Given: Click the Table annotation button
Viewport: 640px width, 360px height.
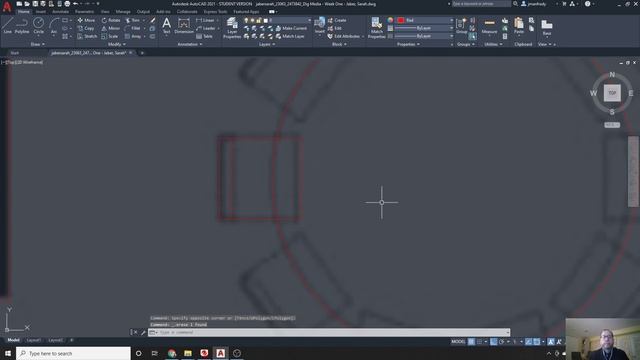Looking at the screenshot, I should coord(204,36).
